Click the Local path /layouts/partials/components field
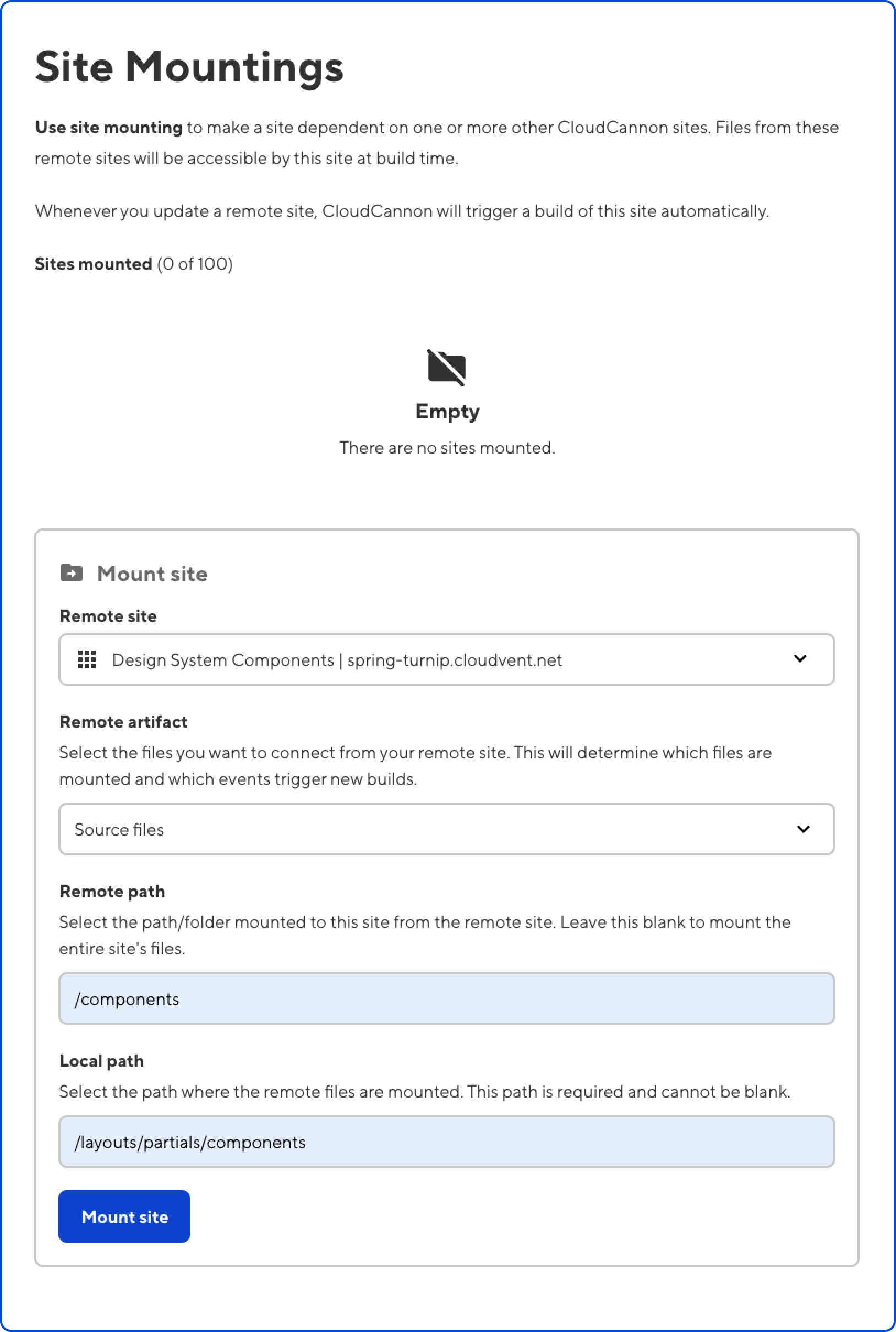The height and width of the screenshot is (1332, 896). (446, 1142)
